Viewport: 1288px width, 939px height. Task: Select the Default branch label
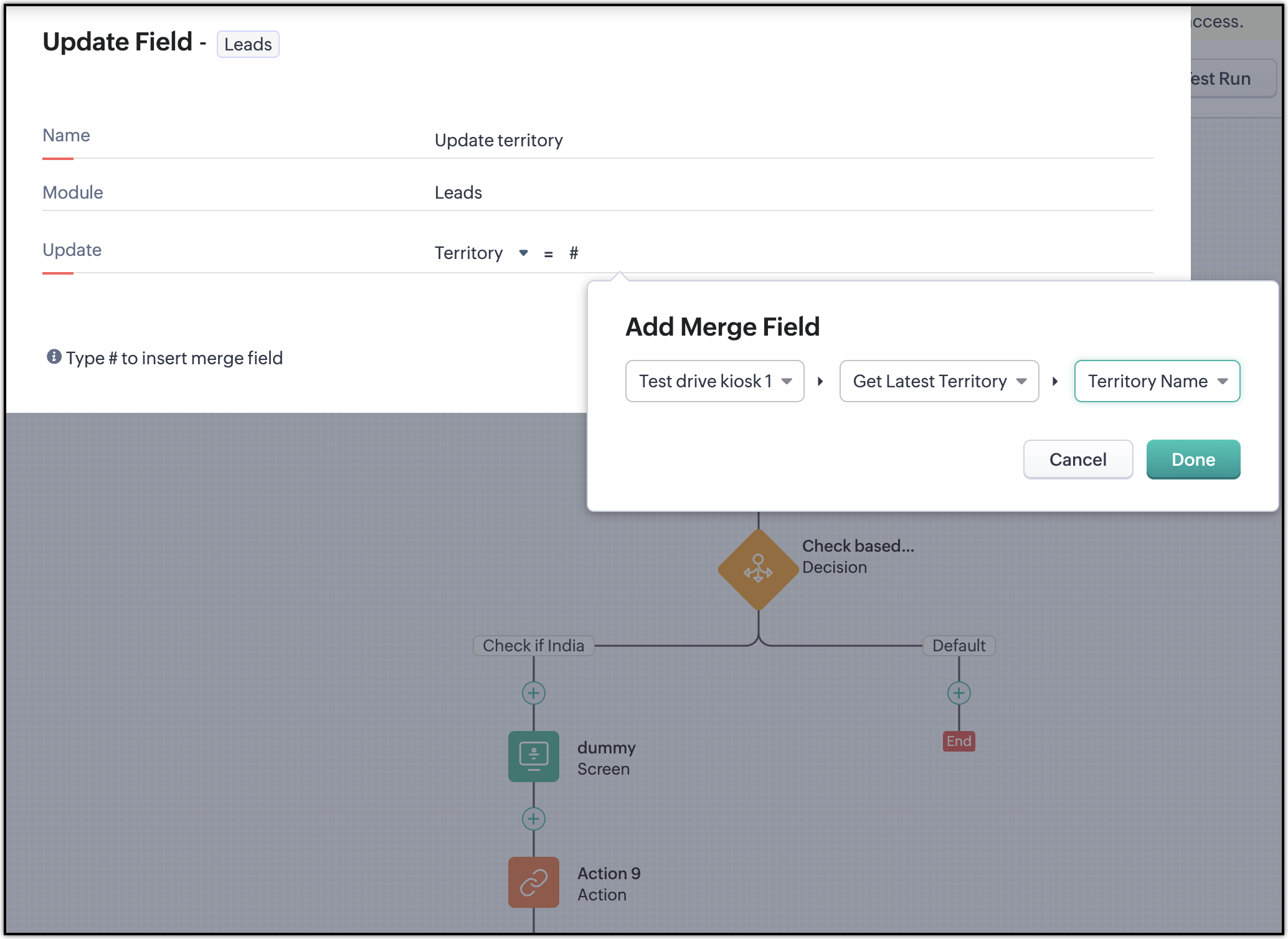[959, 646]
